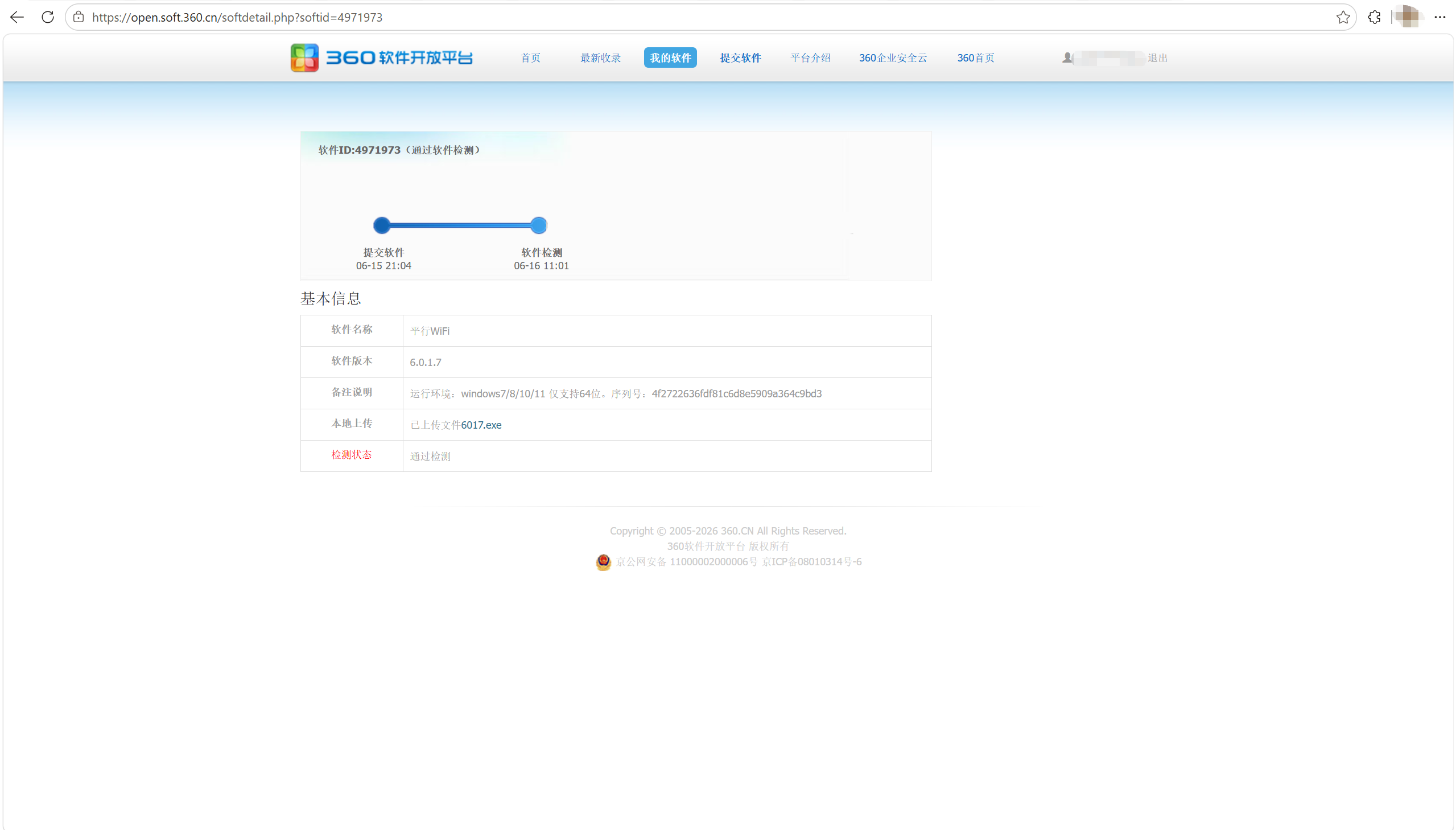Click the 提交软件 progress step dot
Screen dimensions: 1456x830
click(381, 225)
